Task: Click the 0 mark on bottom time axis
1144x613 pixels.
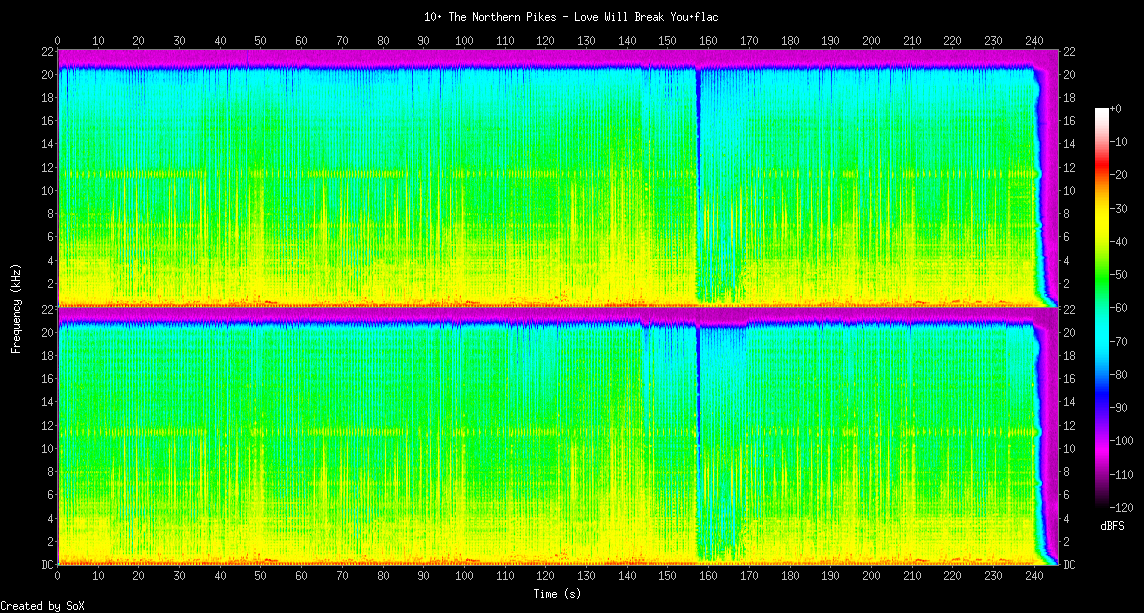Action: pos(58,574)
